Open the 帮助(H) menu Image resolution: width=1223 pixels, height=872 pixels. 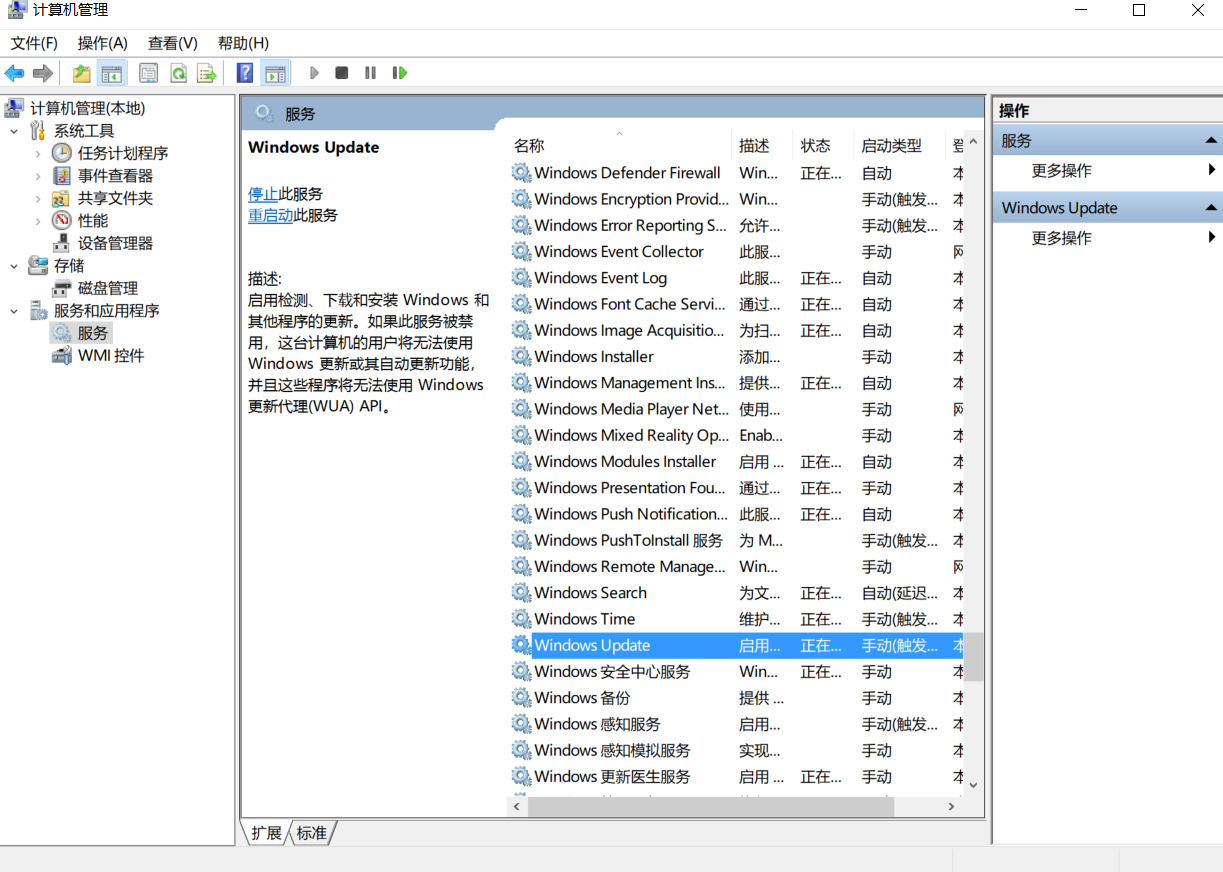tap(243, 43)
